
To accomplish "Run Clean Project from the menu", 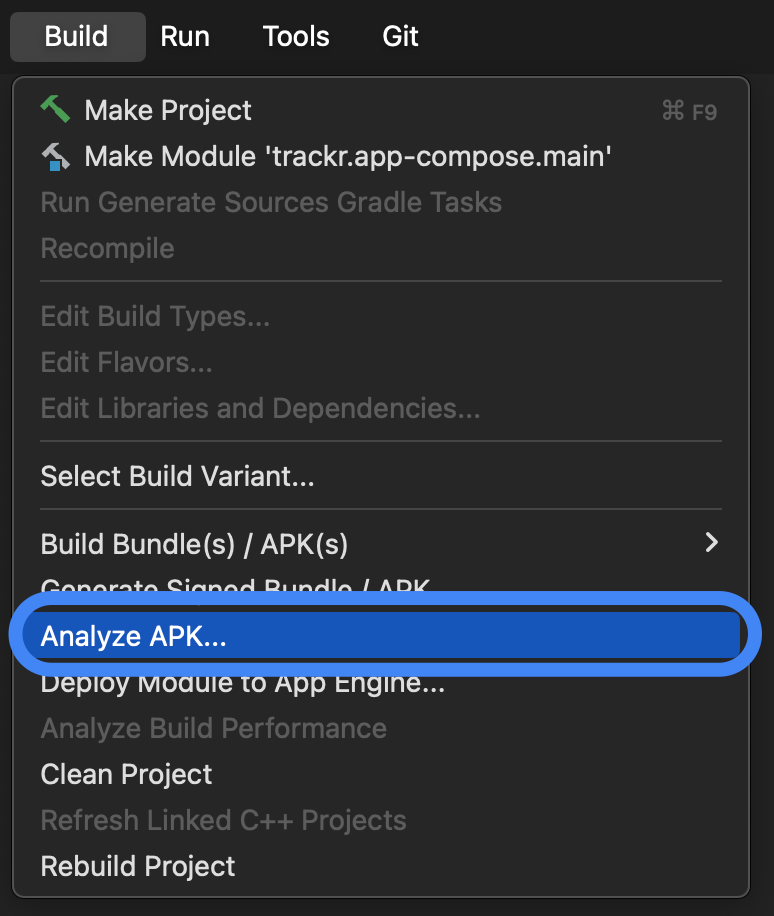I will [126, 774].
